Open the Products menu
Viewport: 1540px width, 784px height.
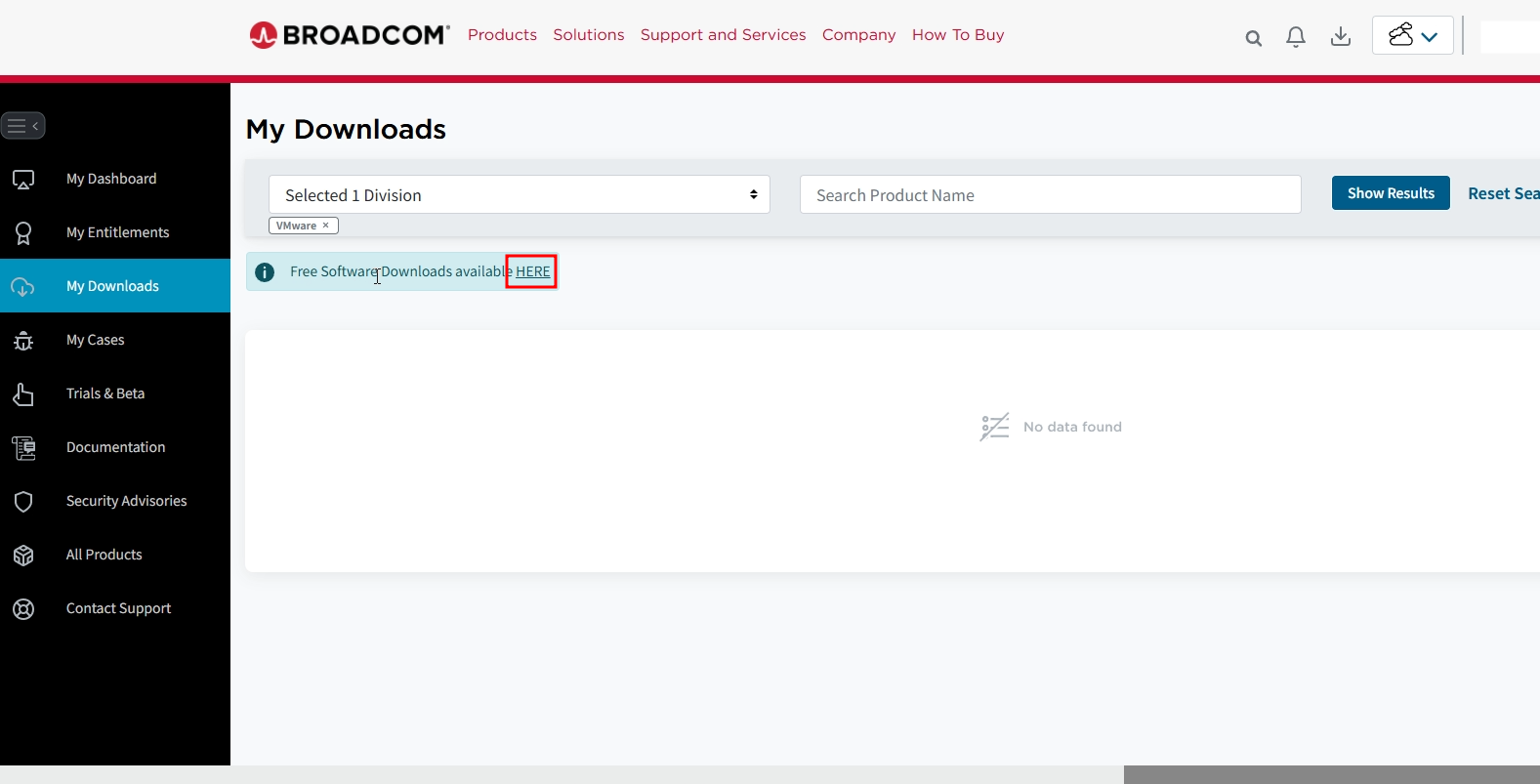(x=502, y=35)
